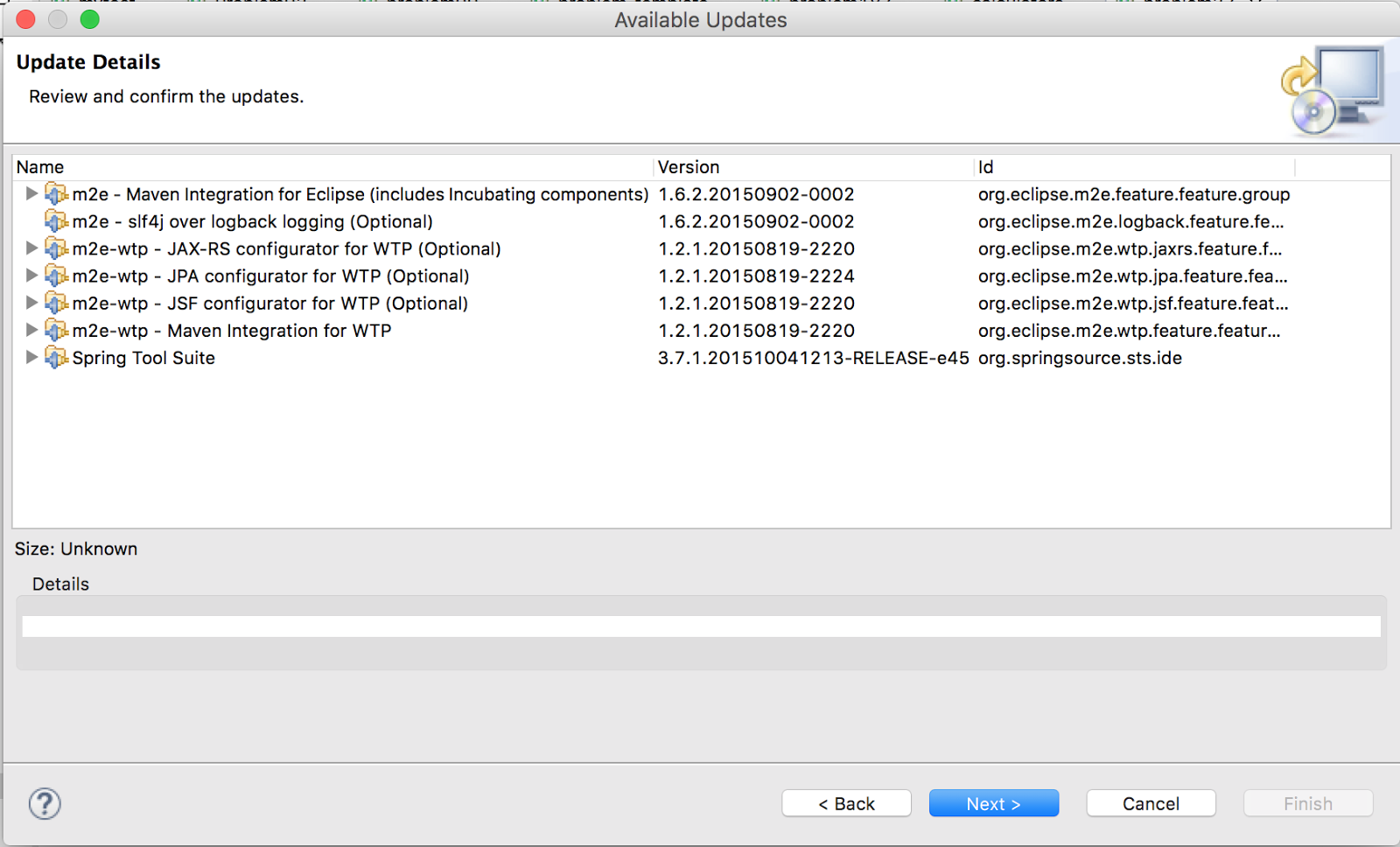Sort the list by Version column header
This screenshot has width=1400, height=847.
click(x=814, y=167)
